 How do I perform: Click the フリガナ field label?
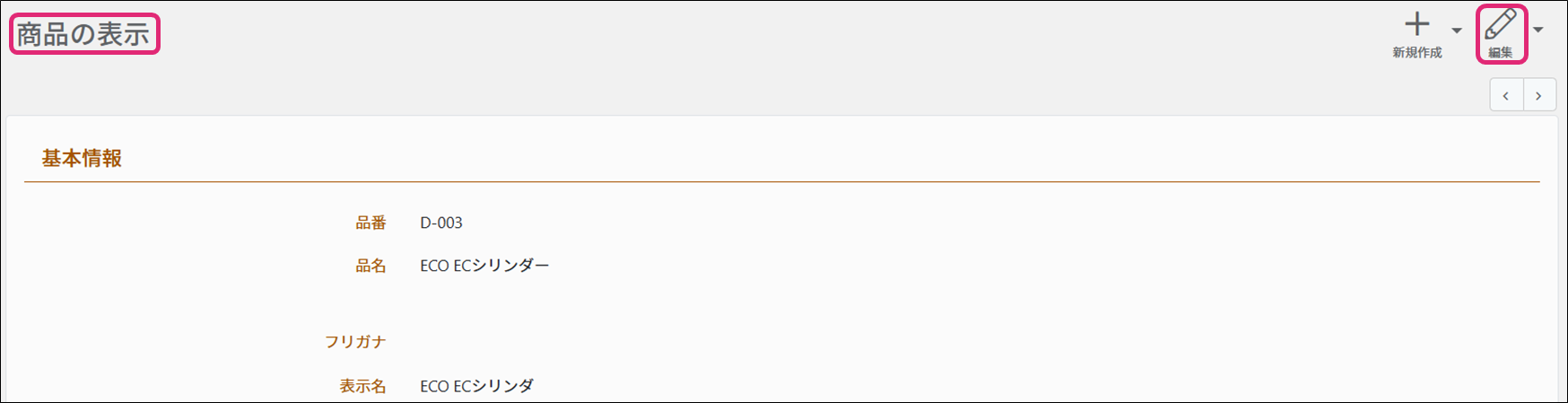(x=355, y=342)
